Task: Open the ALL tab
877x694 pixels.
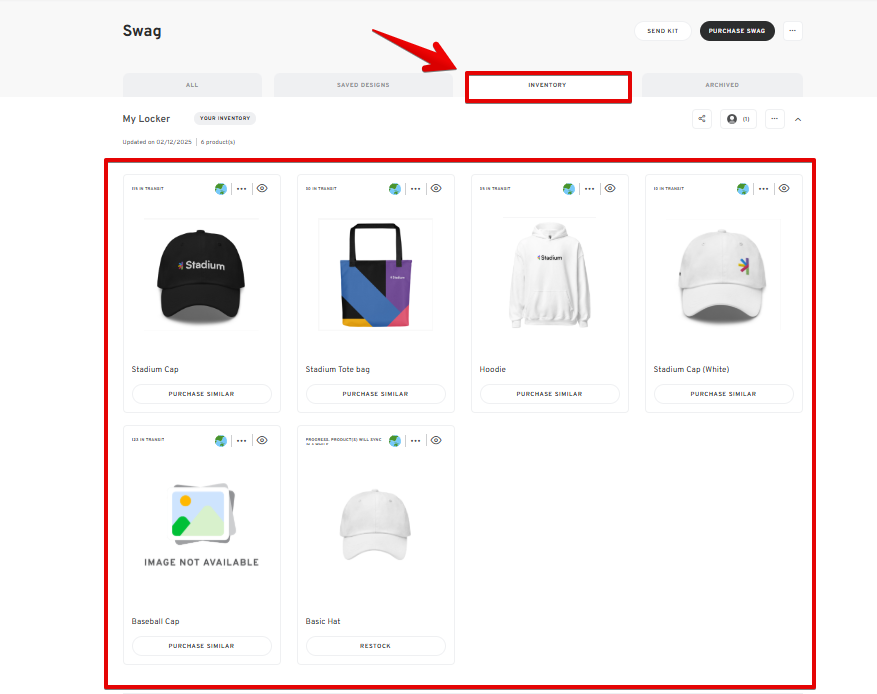Action: click(192, 85)
